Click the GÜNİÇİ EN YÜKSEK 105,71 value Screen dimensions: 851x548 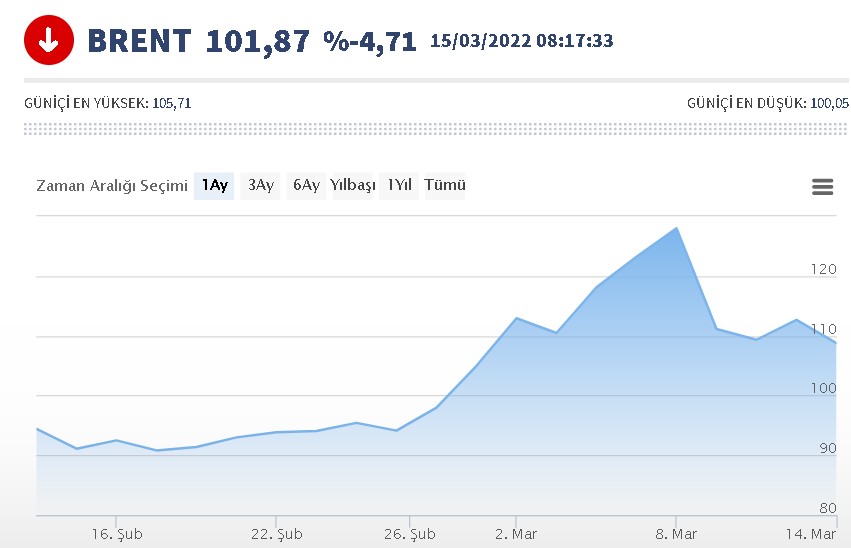point(172,103)
